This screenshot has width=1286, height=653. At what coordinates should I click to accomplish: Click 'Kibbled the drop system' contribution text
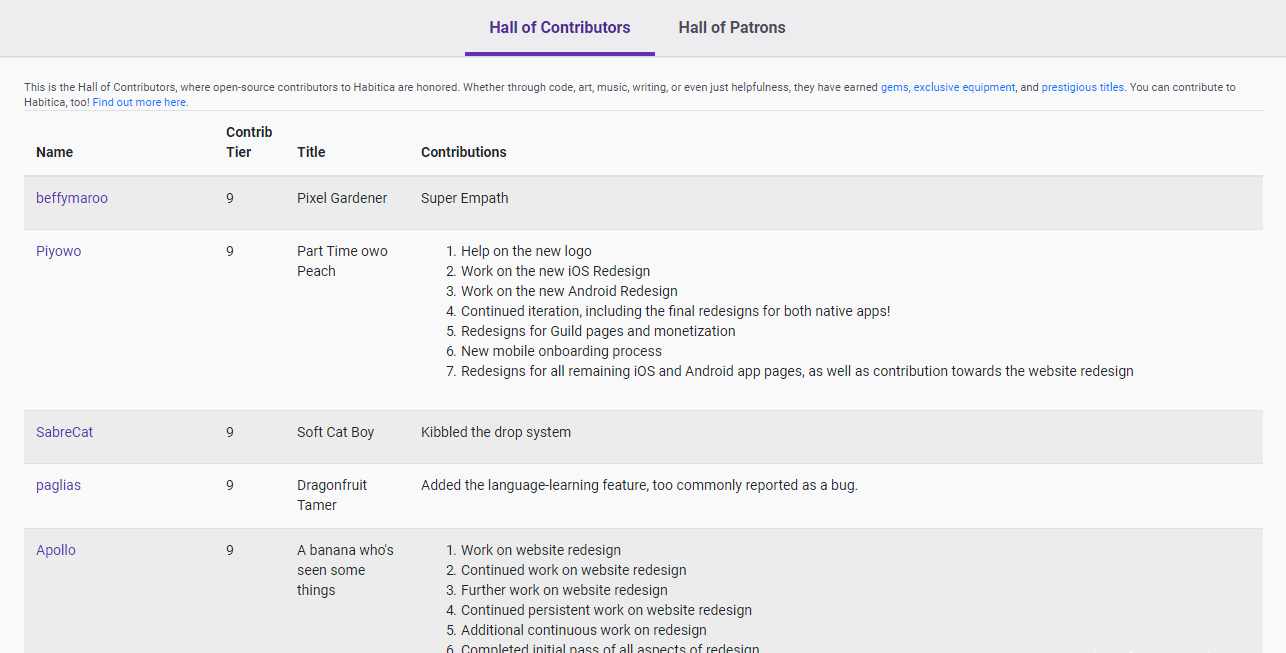[495, 432]
